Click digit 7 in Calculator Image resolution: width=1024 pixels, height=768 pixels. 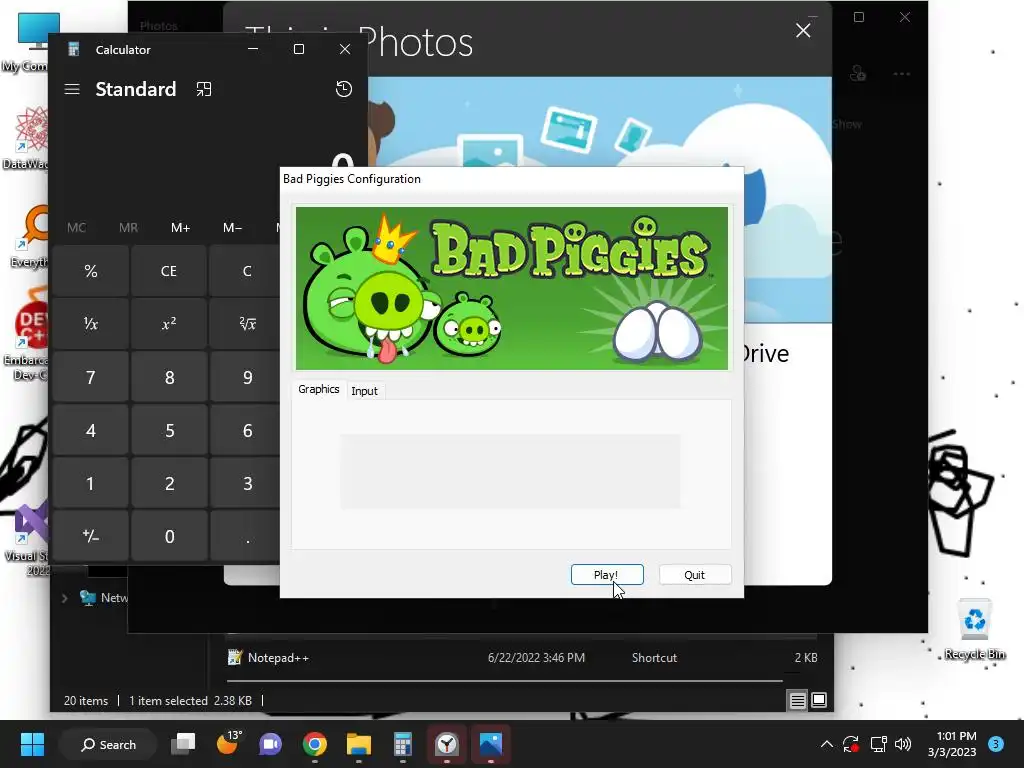pyautogui.click(x=91, y=377)
